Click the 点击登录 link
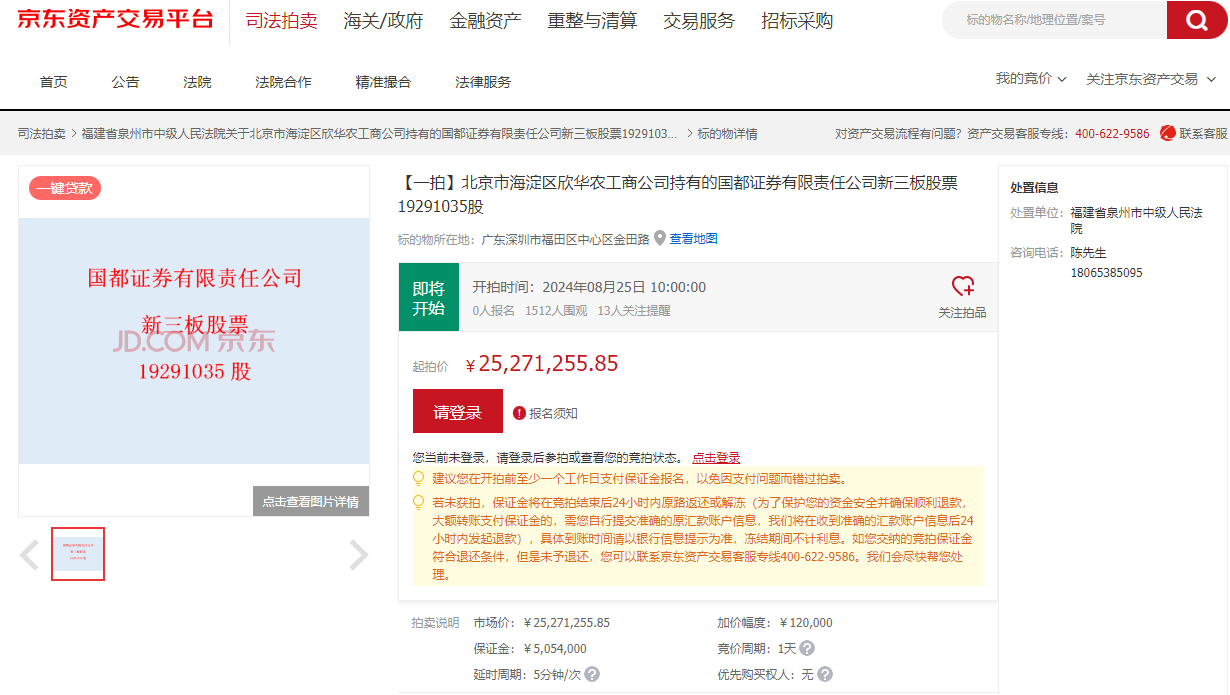This screenshot has height=695, width=1230. click(x=716, y=458)
